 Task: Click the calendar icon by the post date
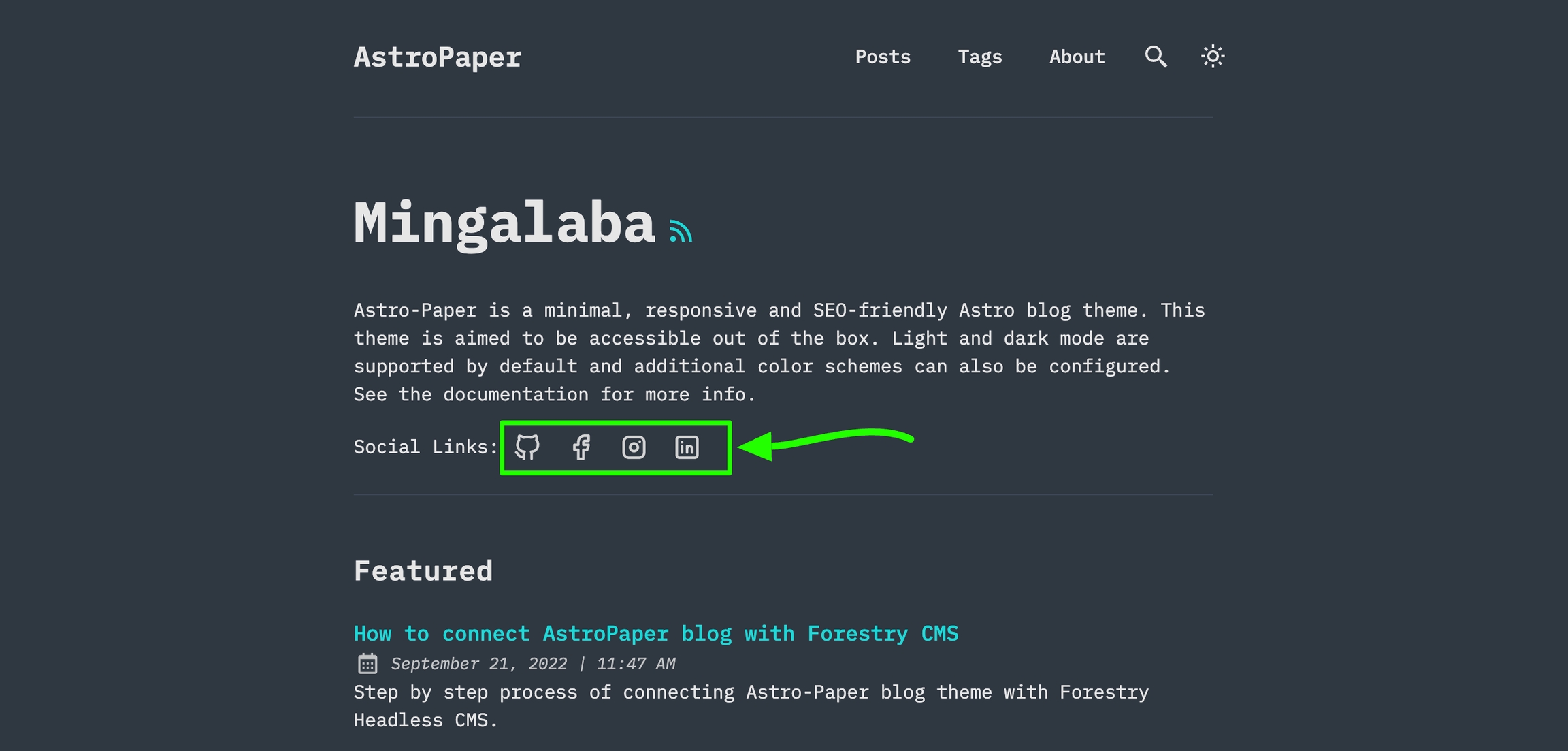point(367,663)
